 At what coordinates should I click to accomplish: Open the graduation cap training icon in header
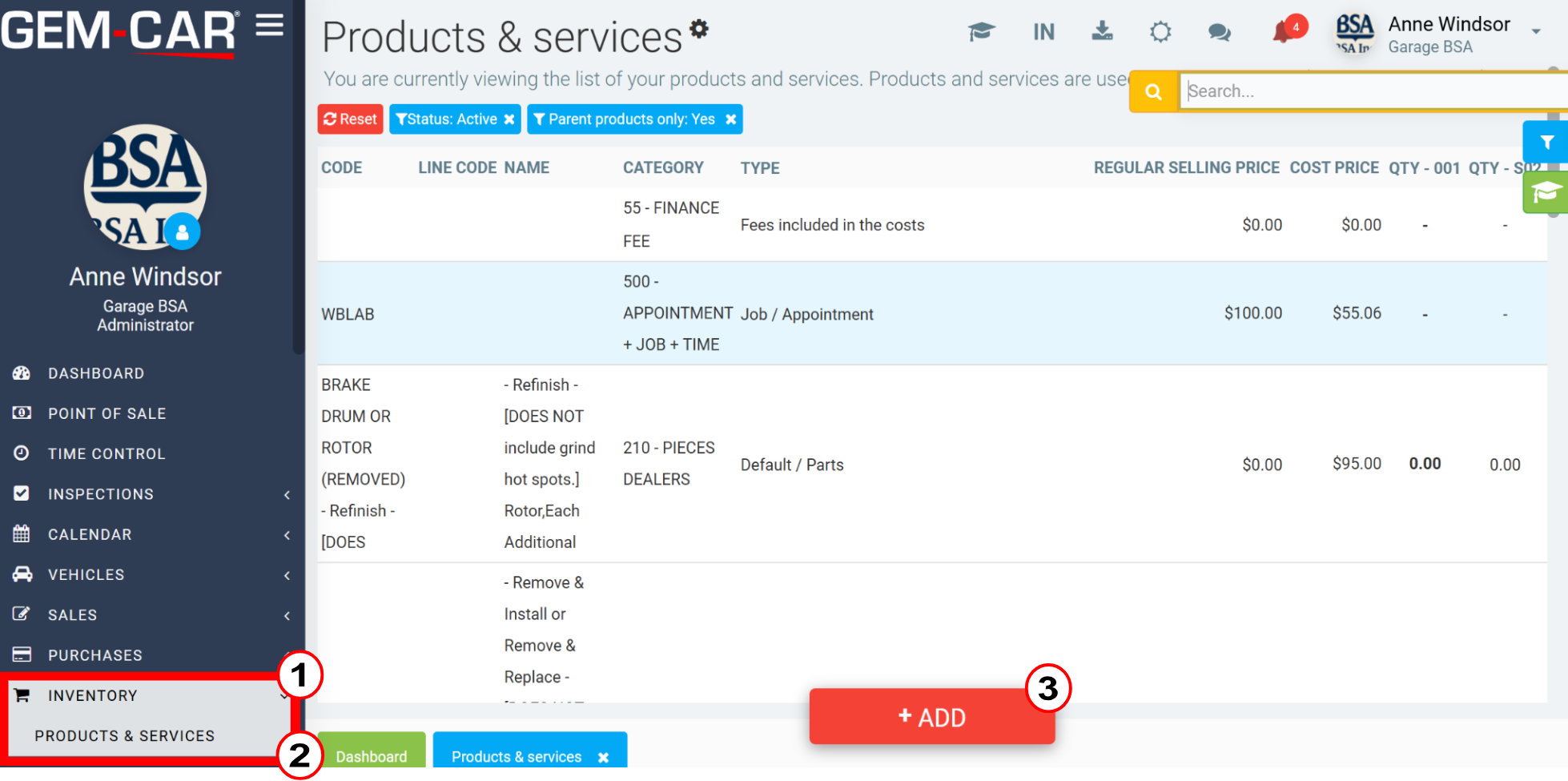tap(981, 32)
